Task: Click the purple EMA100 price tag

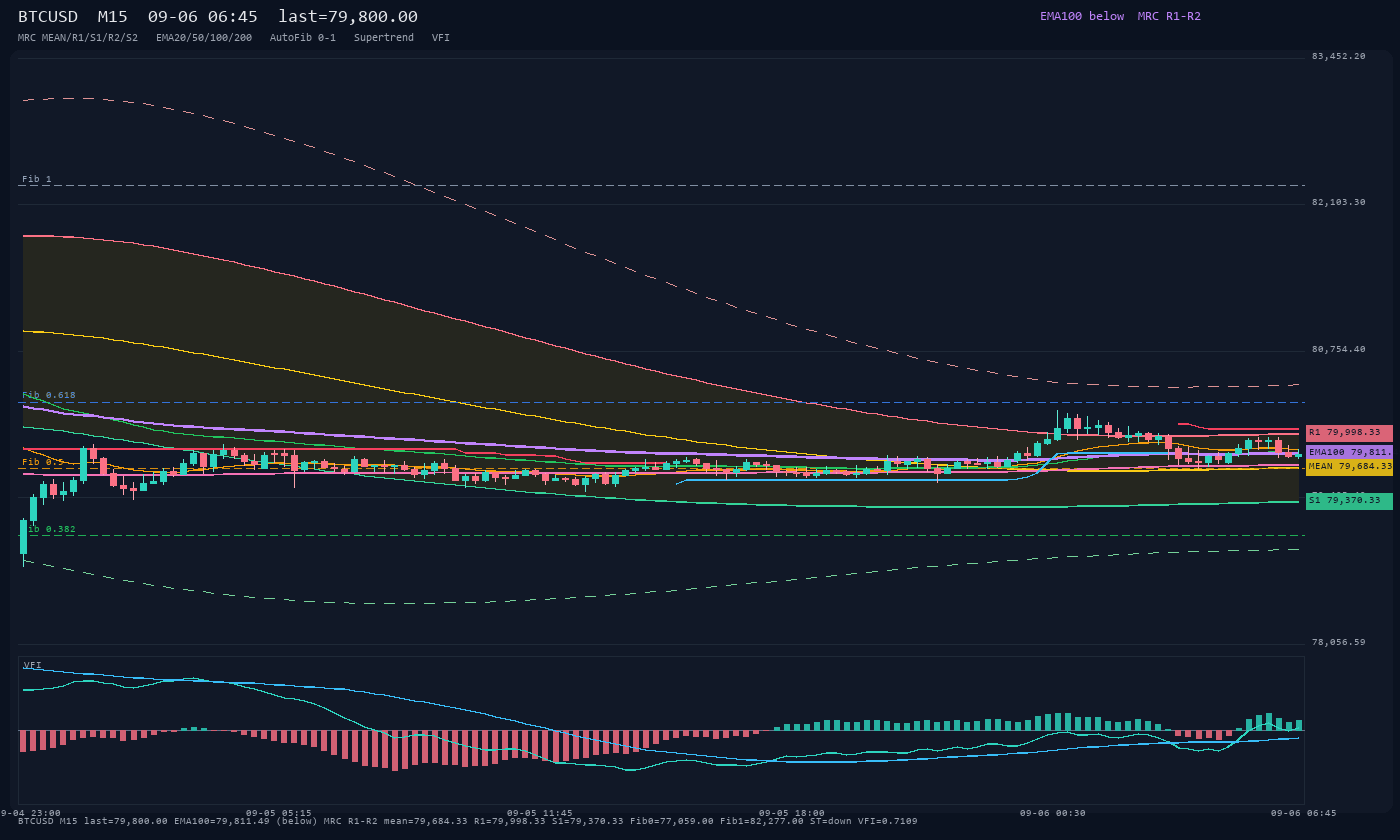Action: point(1349,452)
